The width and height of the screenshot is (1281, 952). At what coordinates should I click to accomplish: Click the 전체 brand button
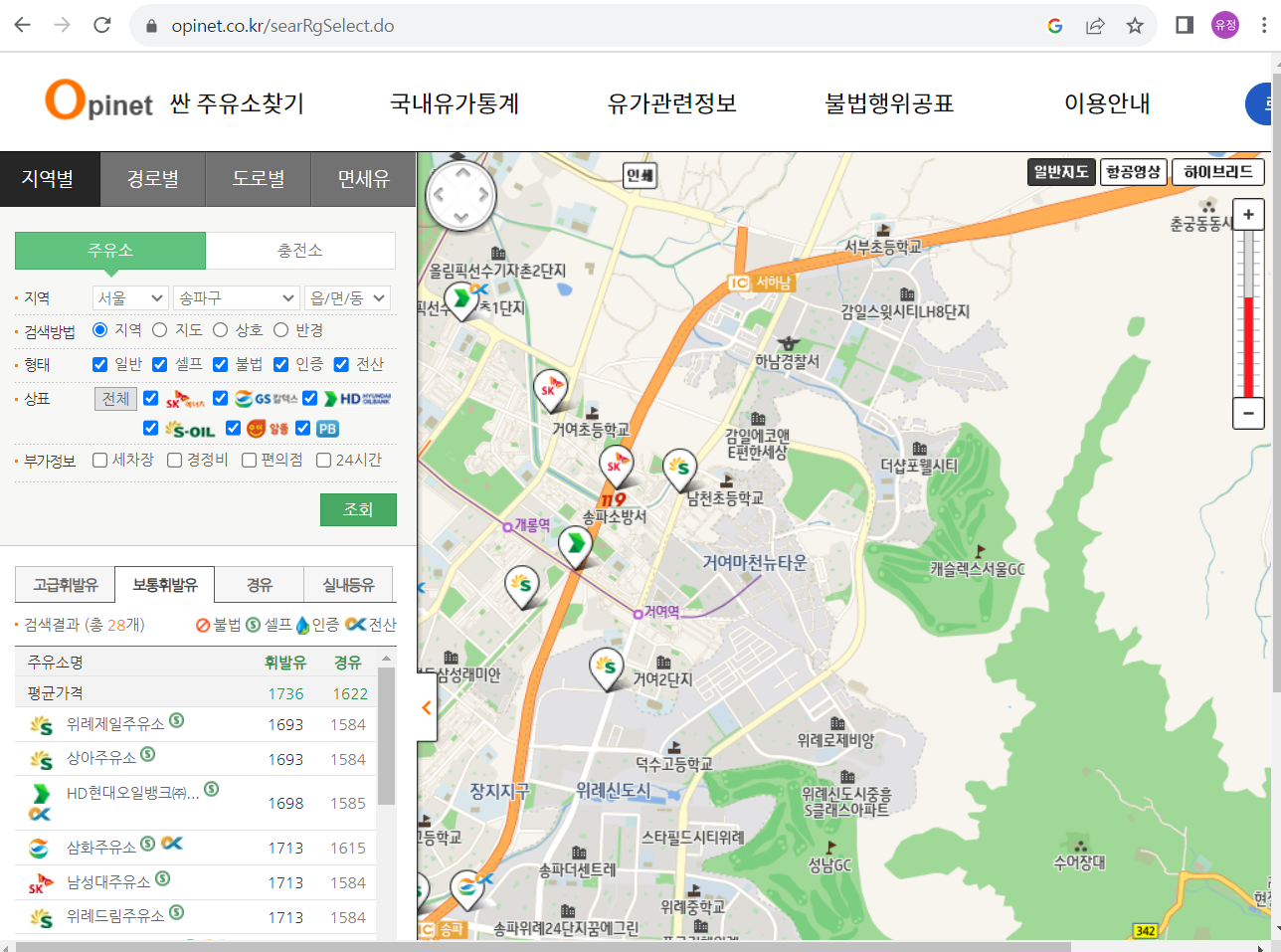click(x=116, y=398)
